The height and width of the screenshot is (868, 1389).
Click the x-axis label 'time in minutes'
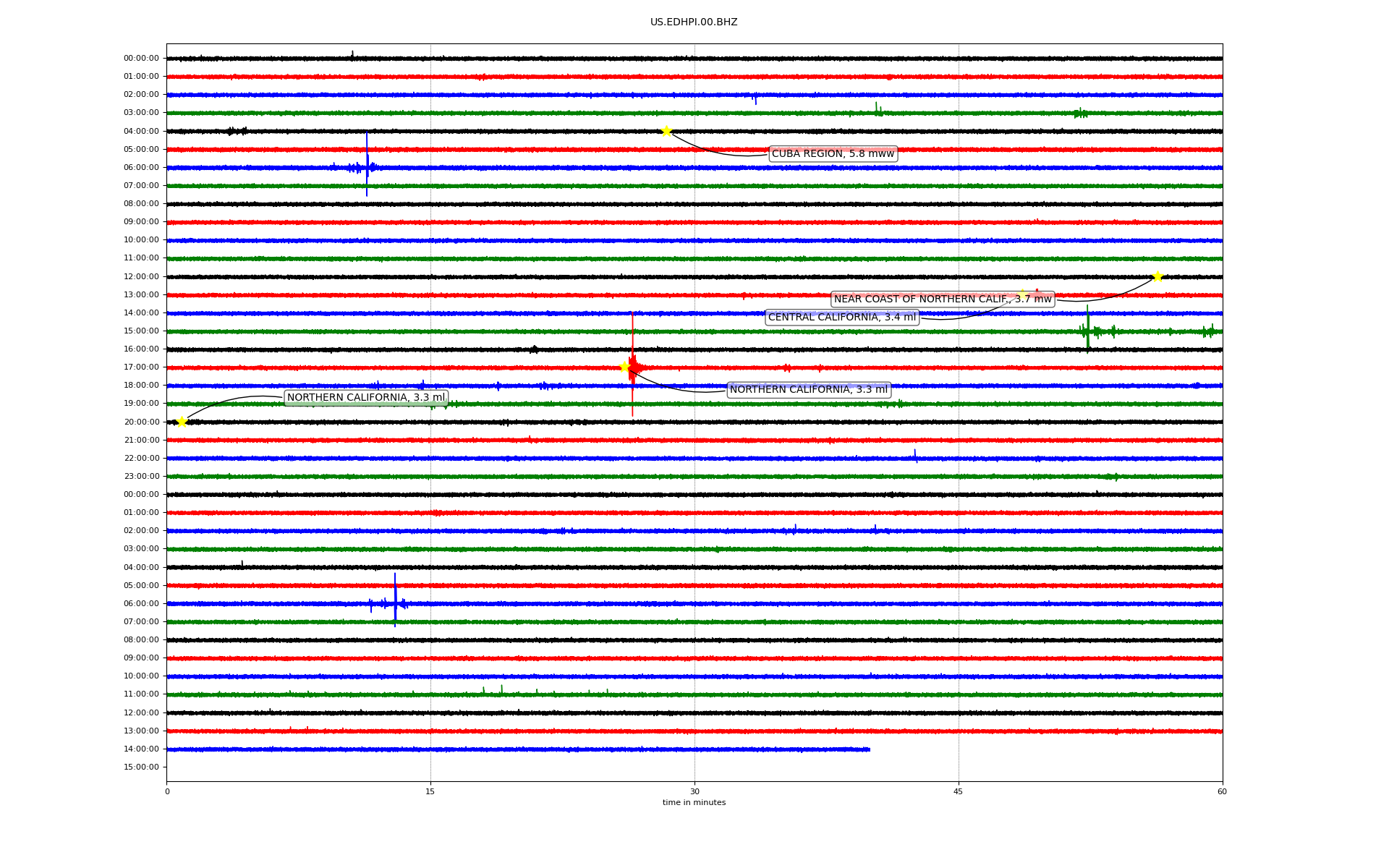[693, 802]
